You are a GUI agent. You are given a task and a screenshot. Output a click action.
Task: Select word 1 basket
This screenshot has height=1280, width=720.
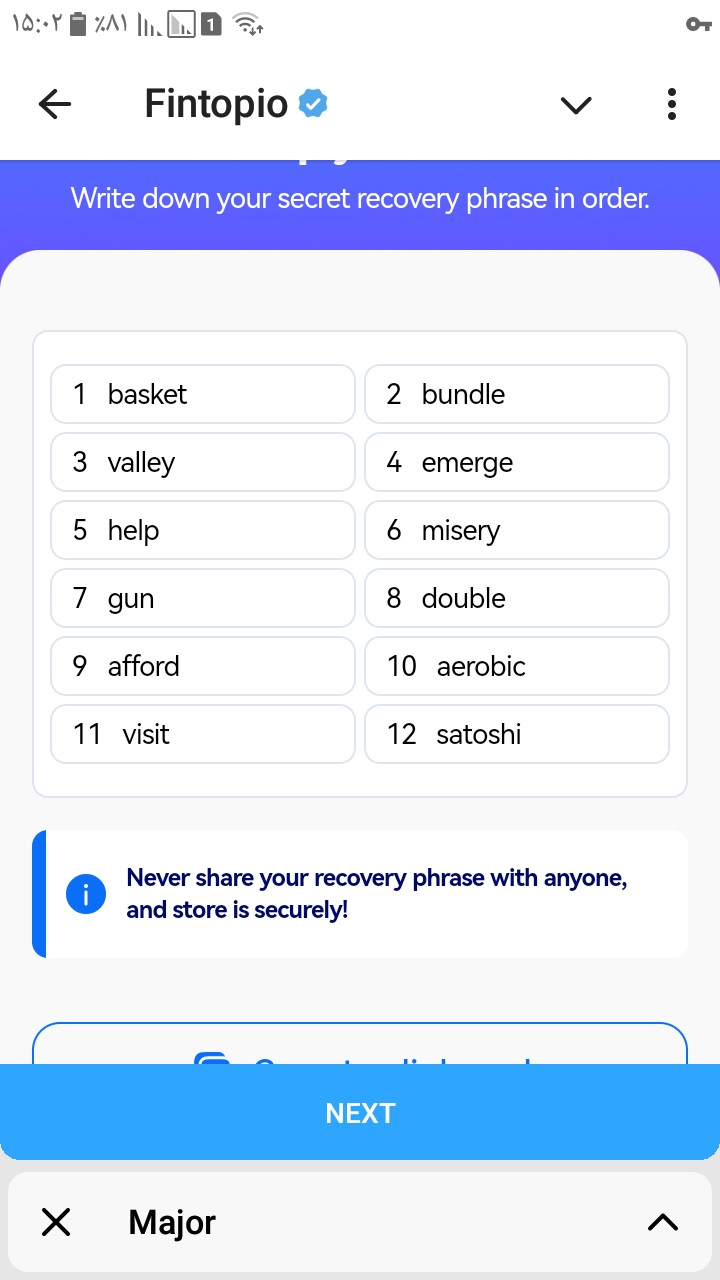(x=203, y=394)
